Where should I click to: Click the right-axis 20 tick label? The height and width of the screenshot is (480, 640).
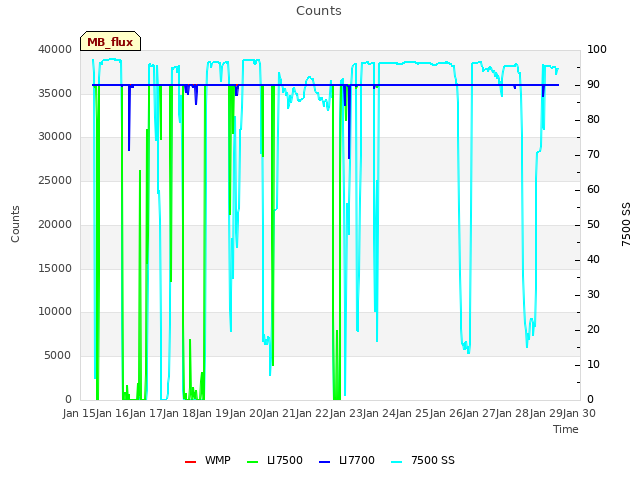point(593,329)
